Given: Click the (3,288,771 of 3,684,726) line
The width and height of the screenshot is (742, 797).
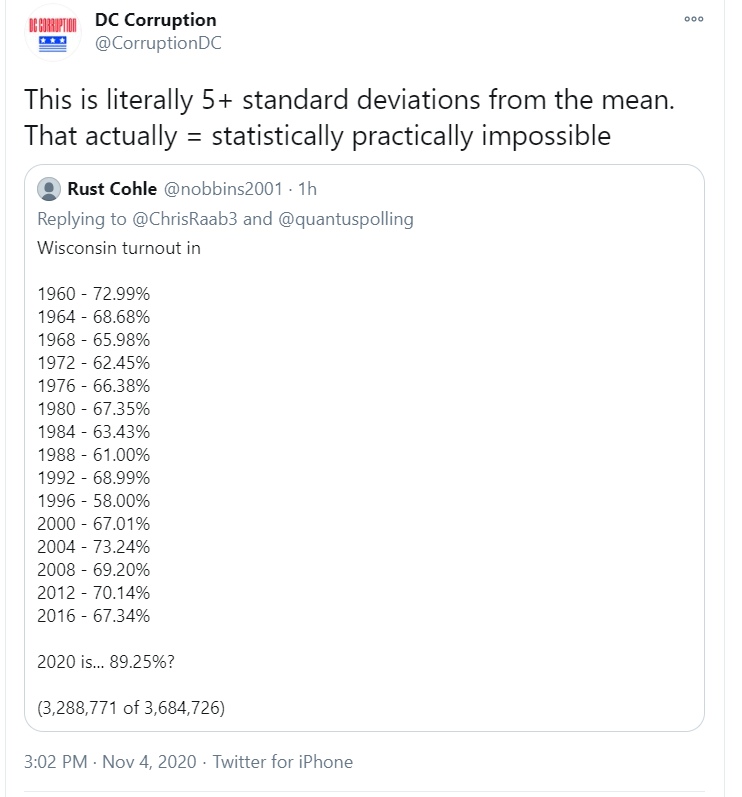Looking at the screenshot, I should tap(131, 708).
